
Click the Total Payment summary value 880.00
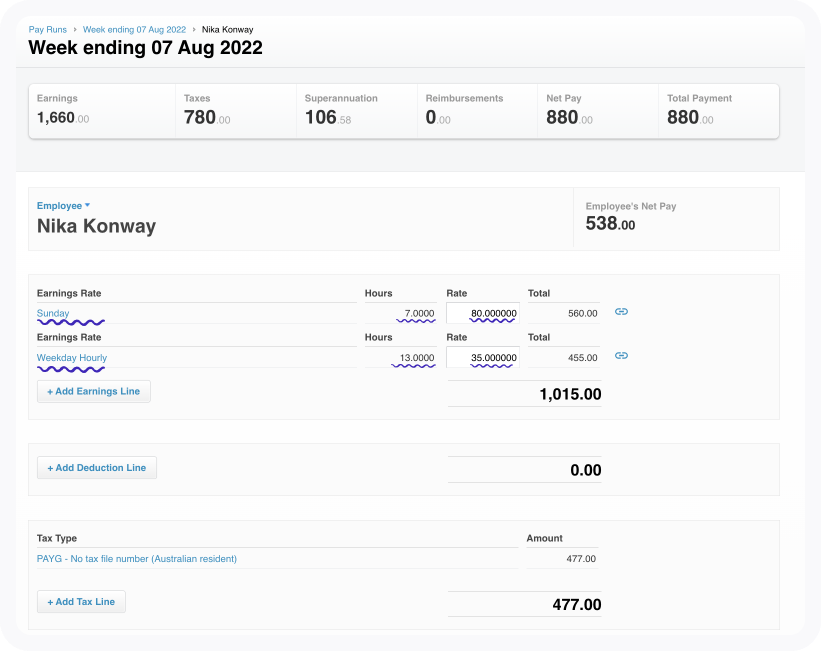pyautogui.click(x=690, y=117)
